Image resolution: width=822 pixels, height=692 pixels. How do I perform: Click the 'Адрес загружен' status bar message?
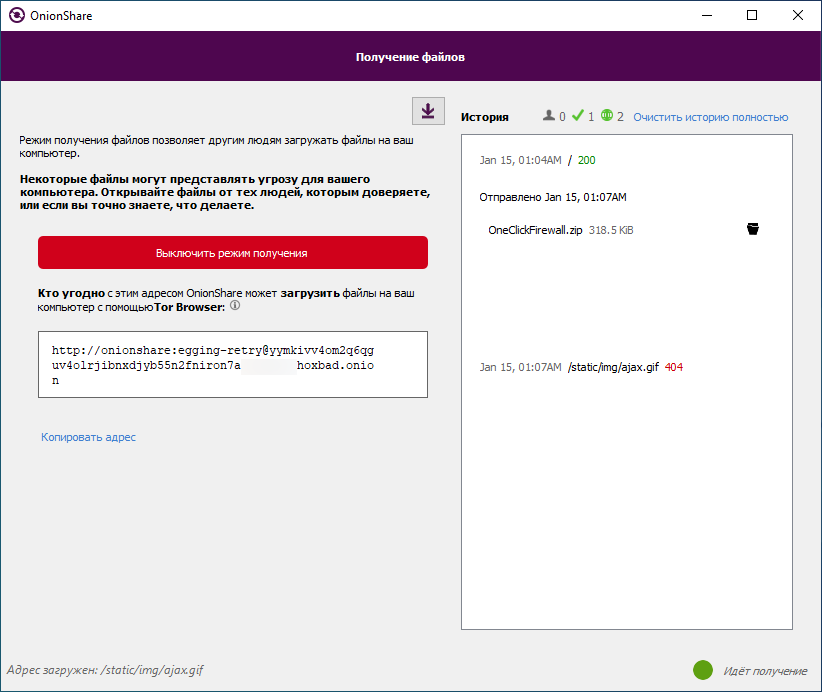(105, 669)
